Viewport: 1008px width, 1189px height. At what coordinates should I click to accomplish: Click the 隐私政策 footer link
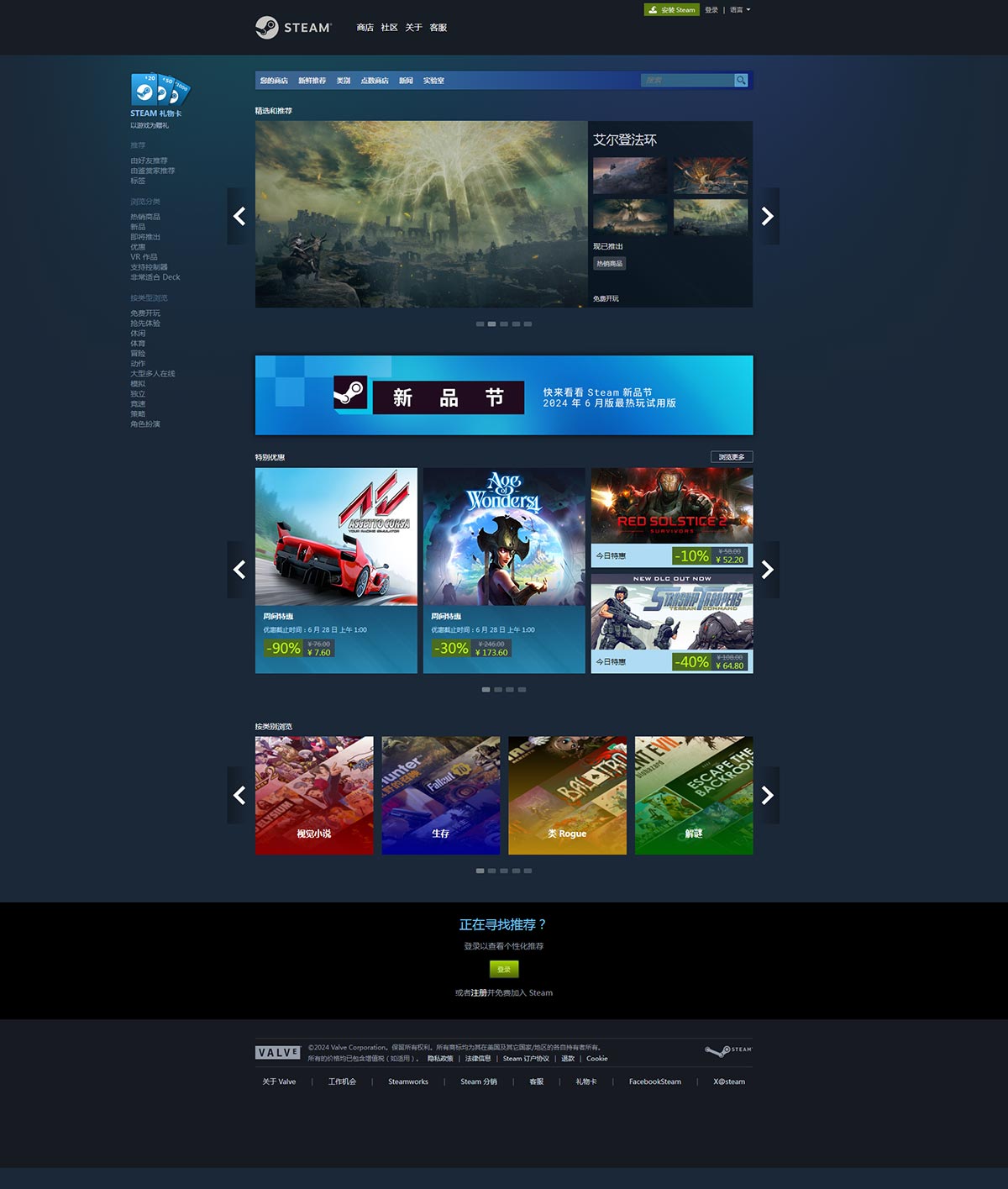pyautogui.click(x=440, y=1059)
